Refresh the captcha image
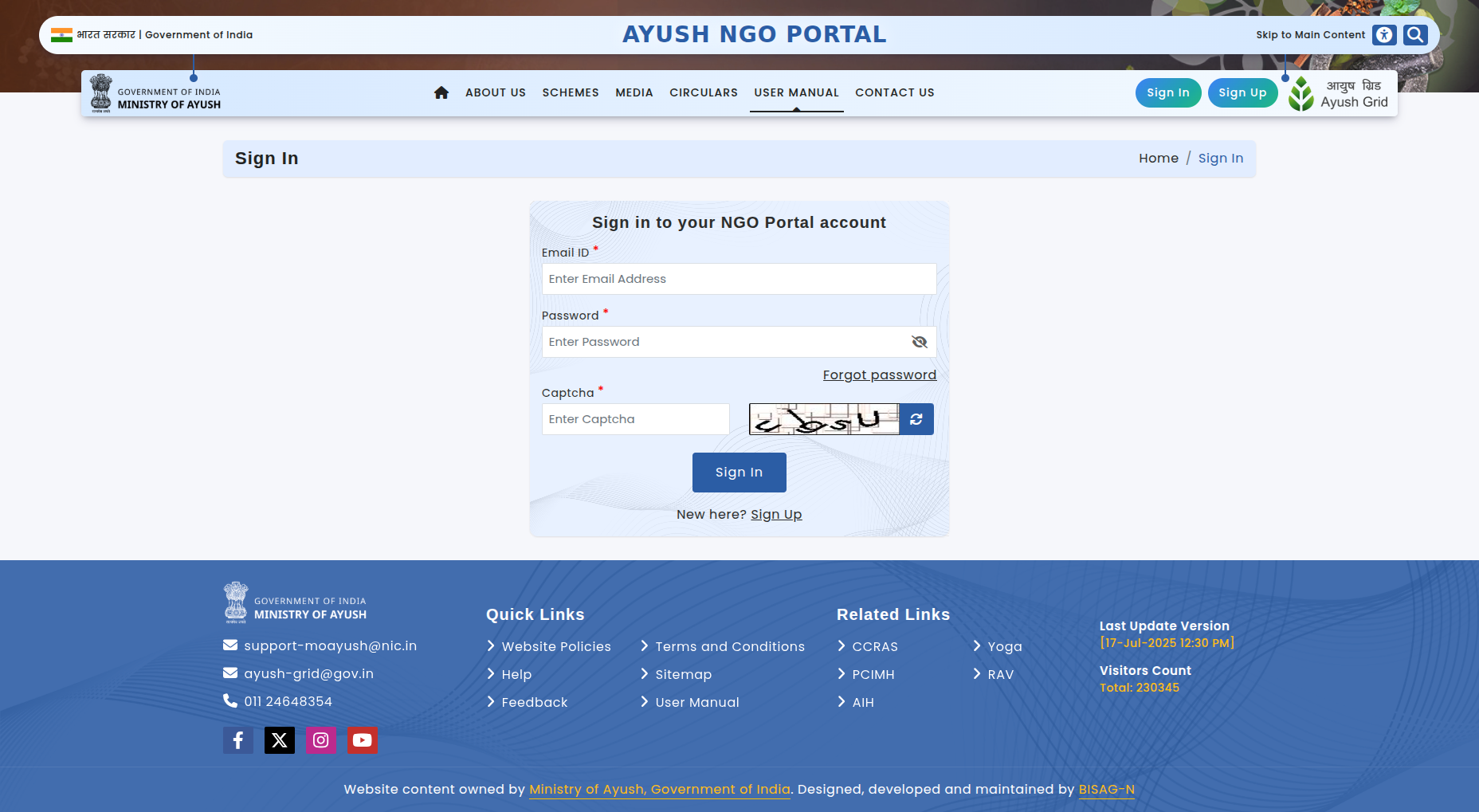Viewport: 1479px width, 812px height. (x=916, y=419)
